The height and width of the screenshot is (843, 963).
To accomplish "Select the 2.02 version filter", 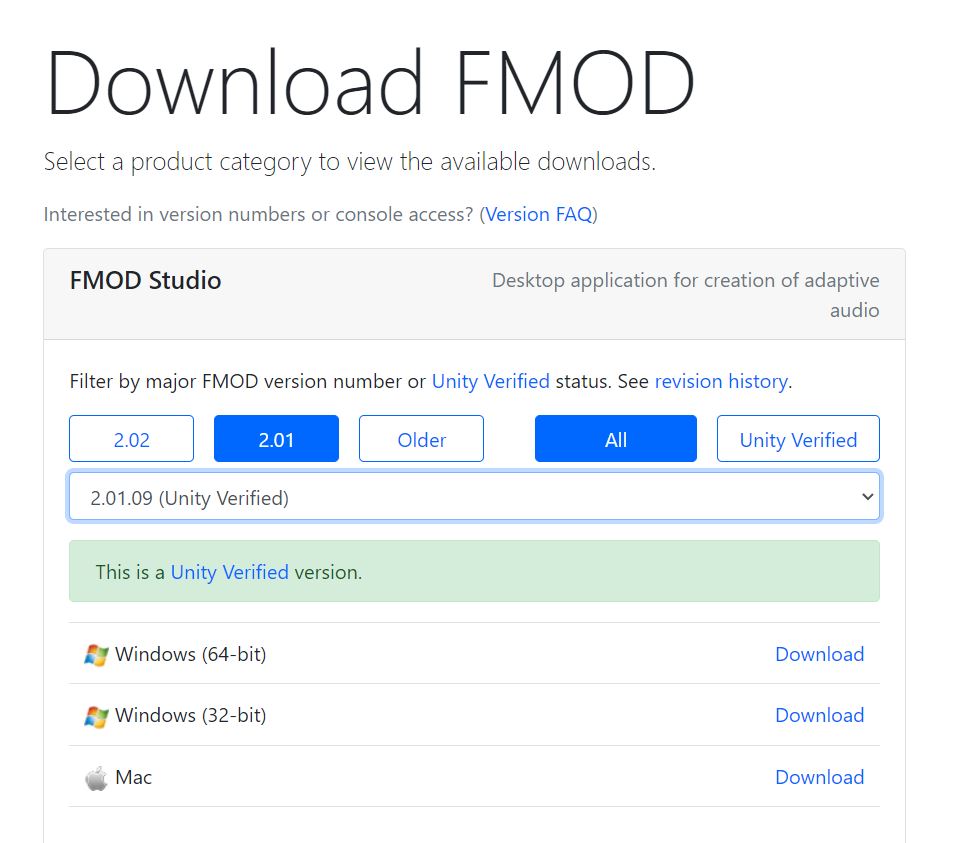I will pos(131,439).
